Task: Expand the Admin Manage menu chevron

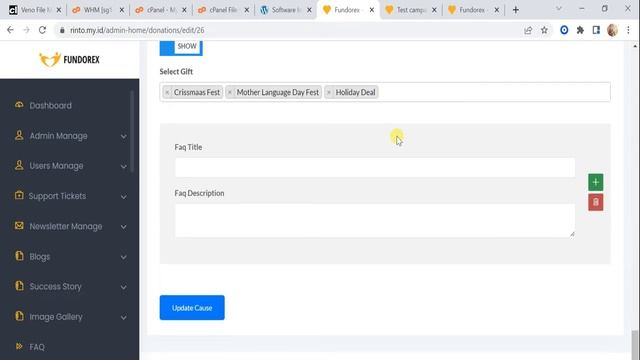Action: 123,136
